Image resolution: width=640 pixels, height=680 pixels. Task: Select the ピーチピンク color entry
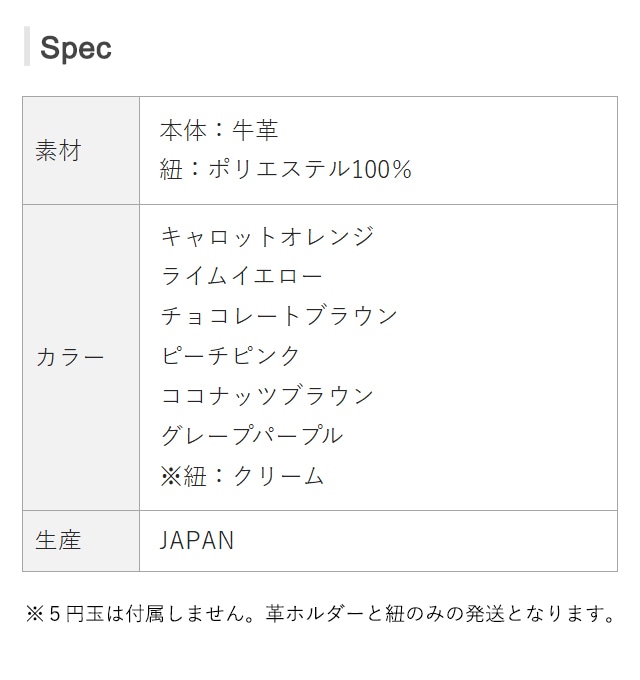click(x=230, y=356)
